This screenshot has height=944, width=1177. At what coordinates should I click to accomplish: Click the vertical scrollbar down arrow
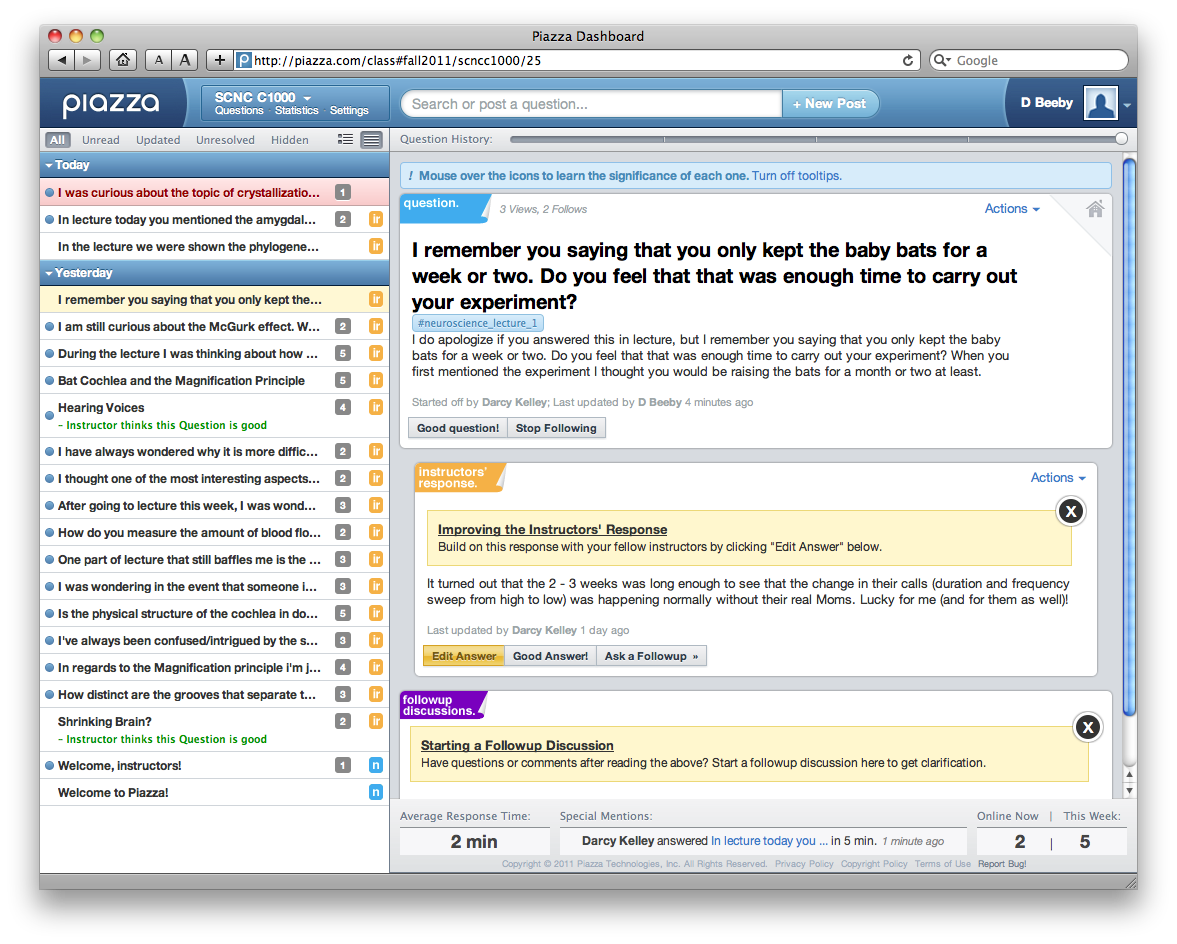click(1129, 790)
